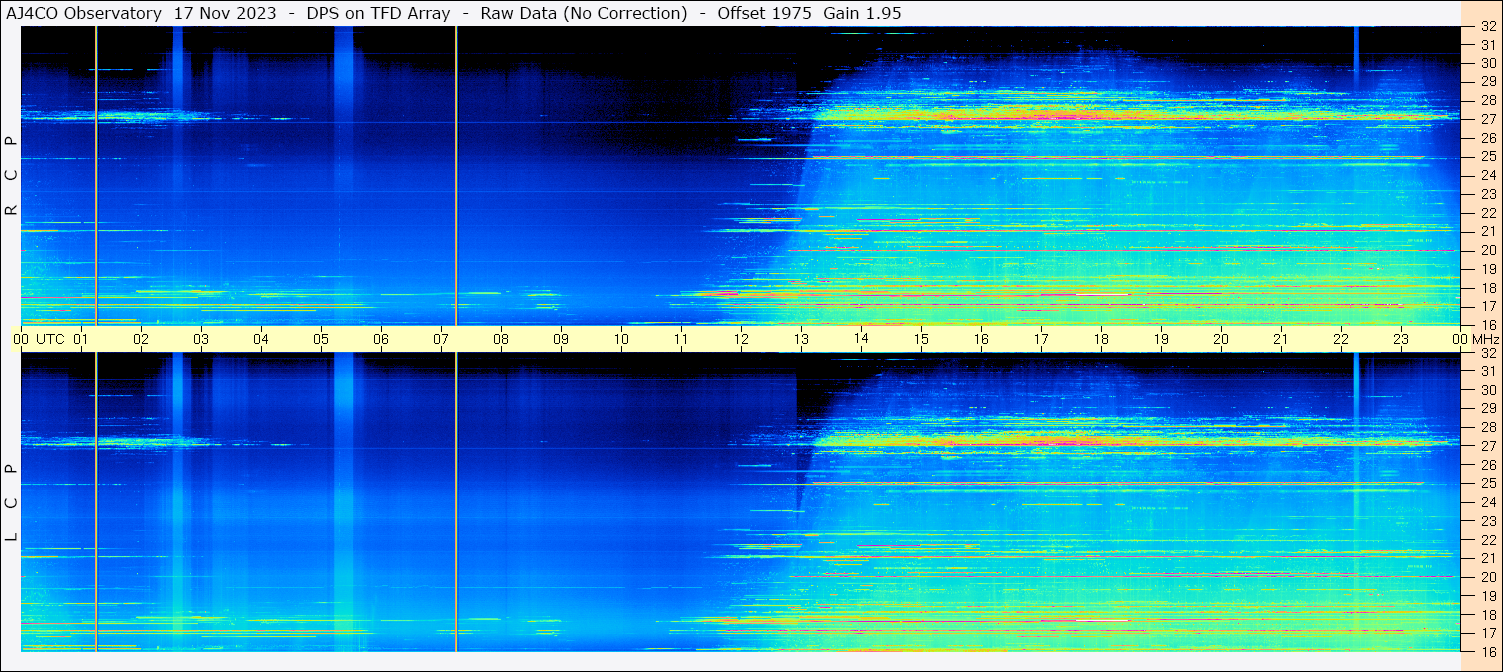Click the 07 hour label on time axis

tap(441, 339)
